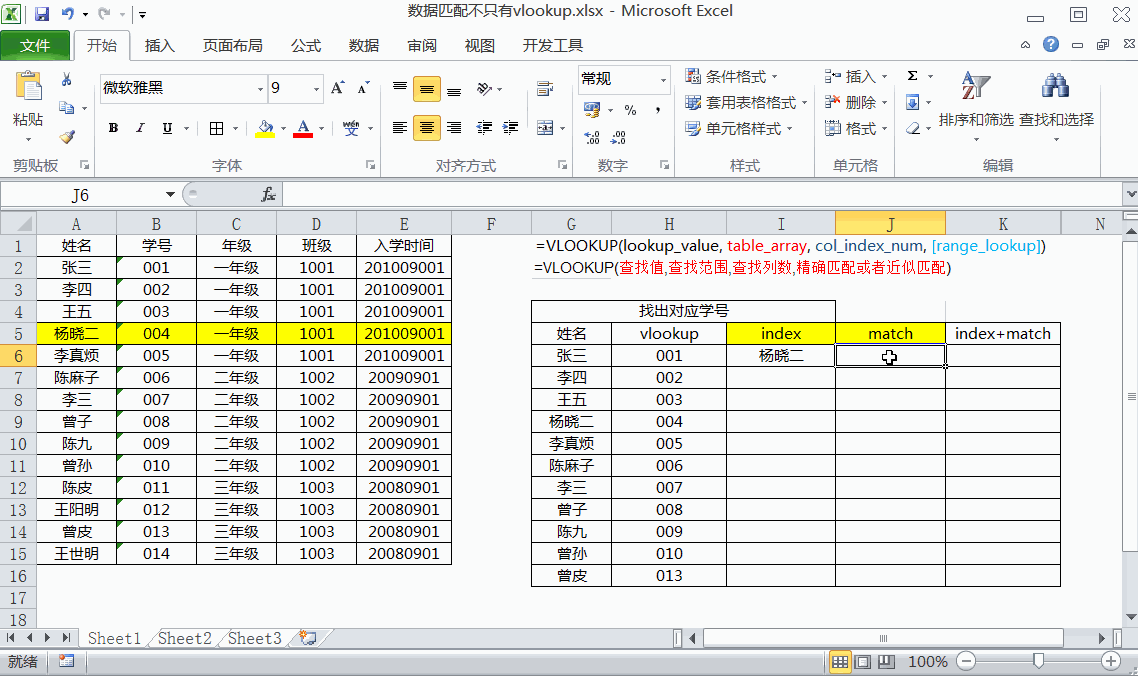Open Cell Styles dropdown
Image resolution: width=1138 pixels, height=676 pixels.
[739, 129]
